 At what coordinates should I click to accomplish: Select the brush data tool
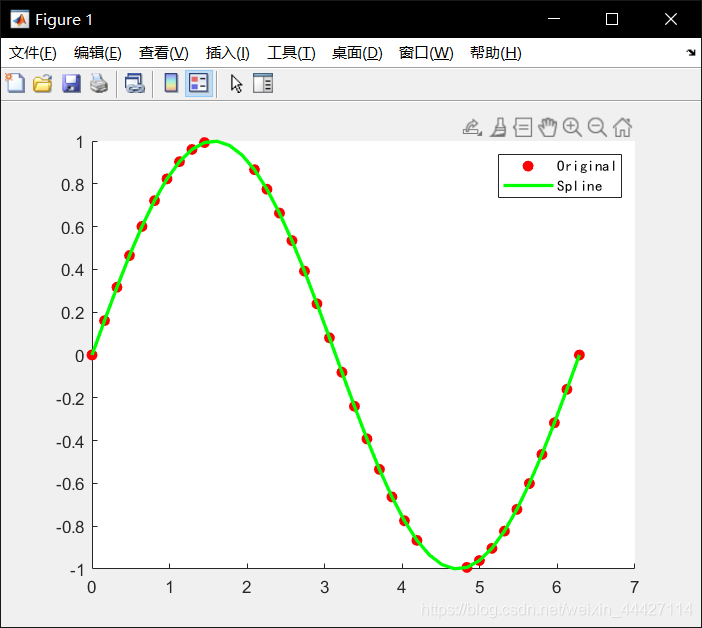(498, 128)
